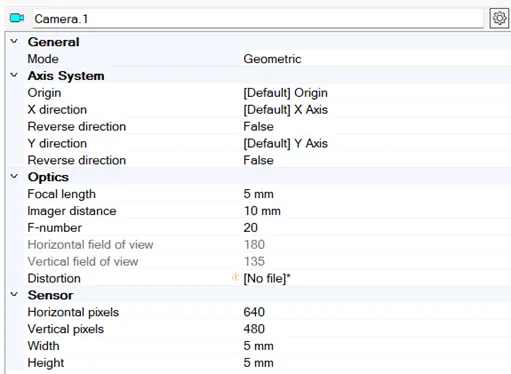This screenshot has height=374, width=511.
Task: Select the Geometric mode value
Action: coord(272,59)
